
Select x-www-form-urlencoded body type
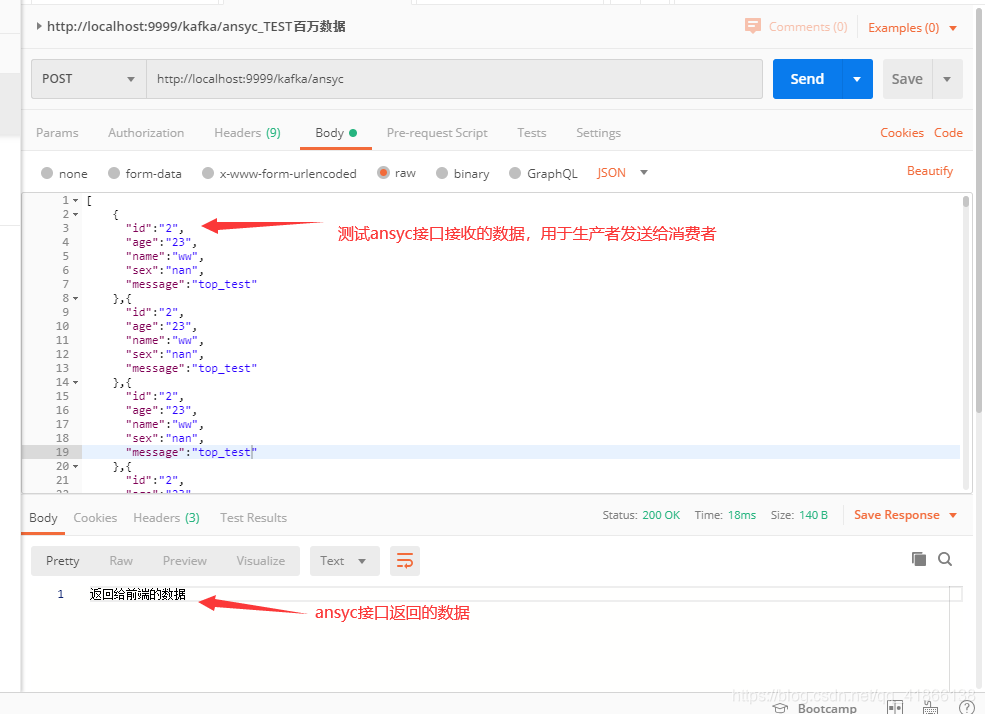coord(208,173)
